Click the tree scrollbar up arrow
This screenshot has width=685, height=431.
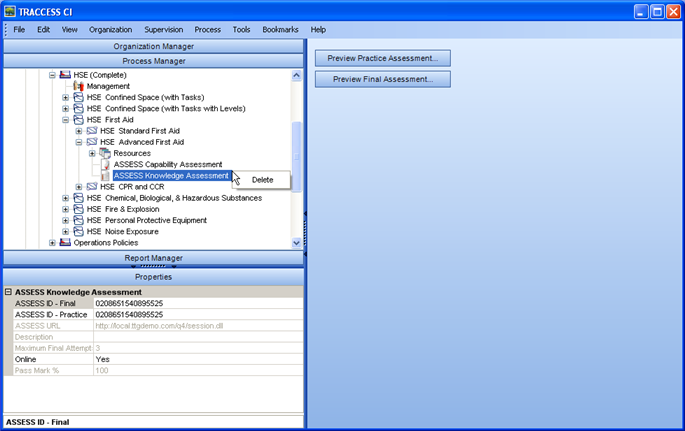click(x=296, y=75)
